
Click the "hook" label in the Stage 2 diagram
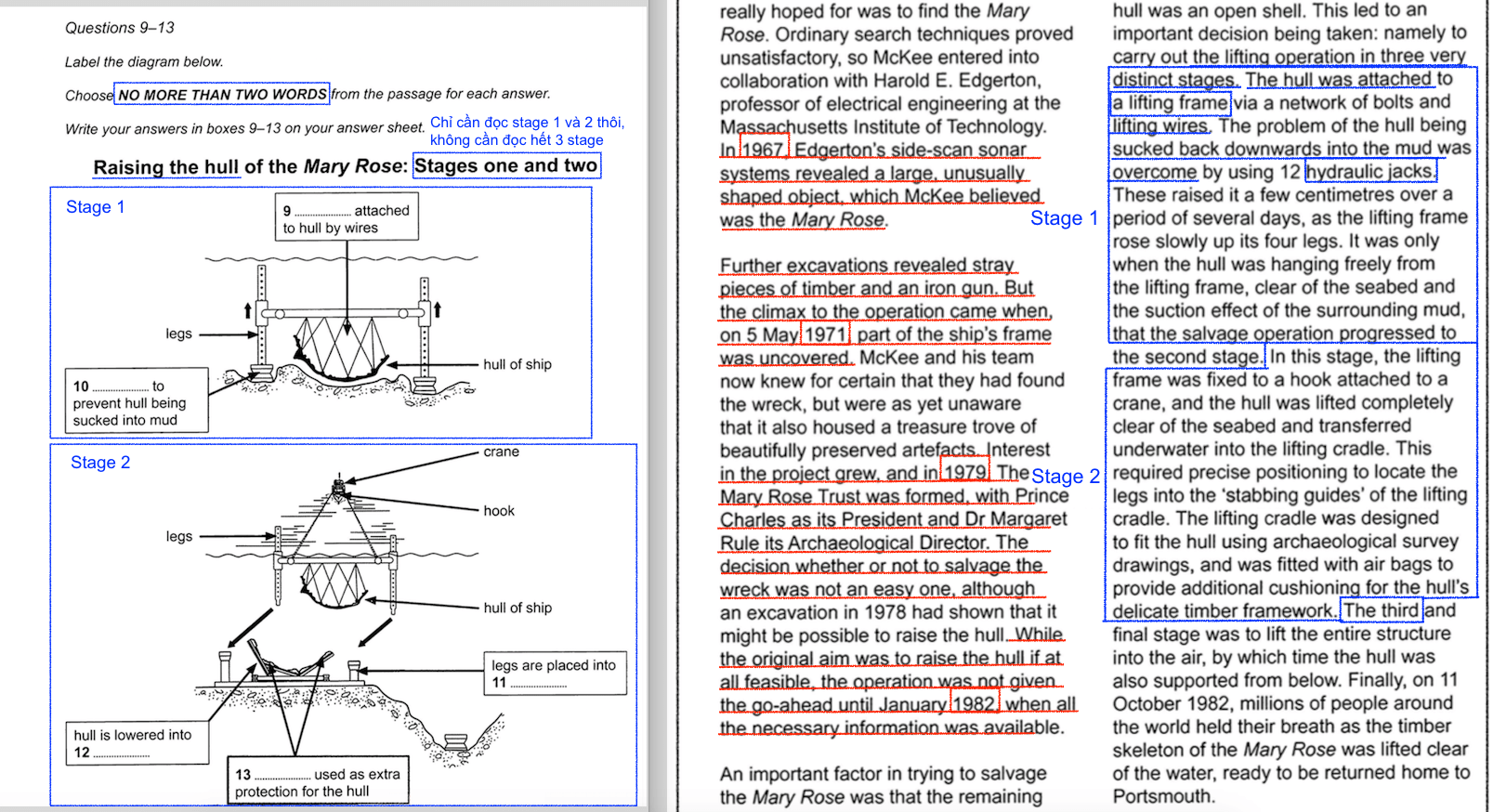click(499, 511)
